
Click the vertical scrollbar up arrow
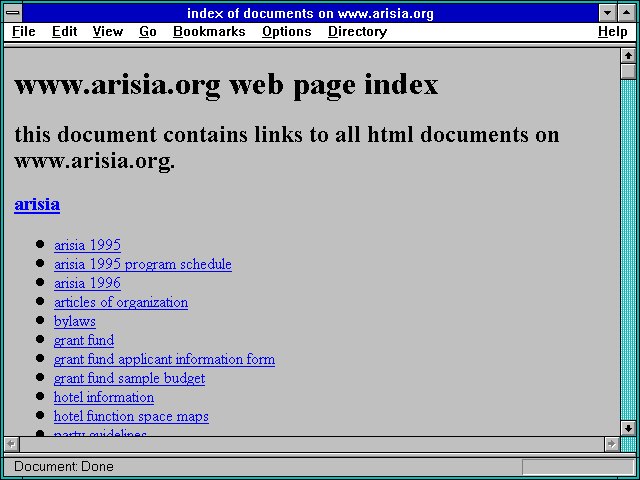628,56
